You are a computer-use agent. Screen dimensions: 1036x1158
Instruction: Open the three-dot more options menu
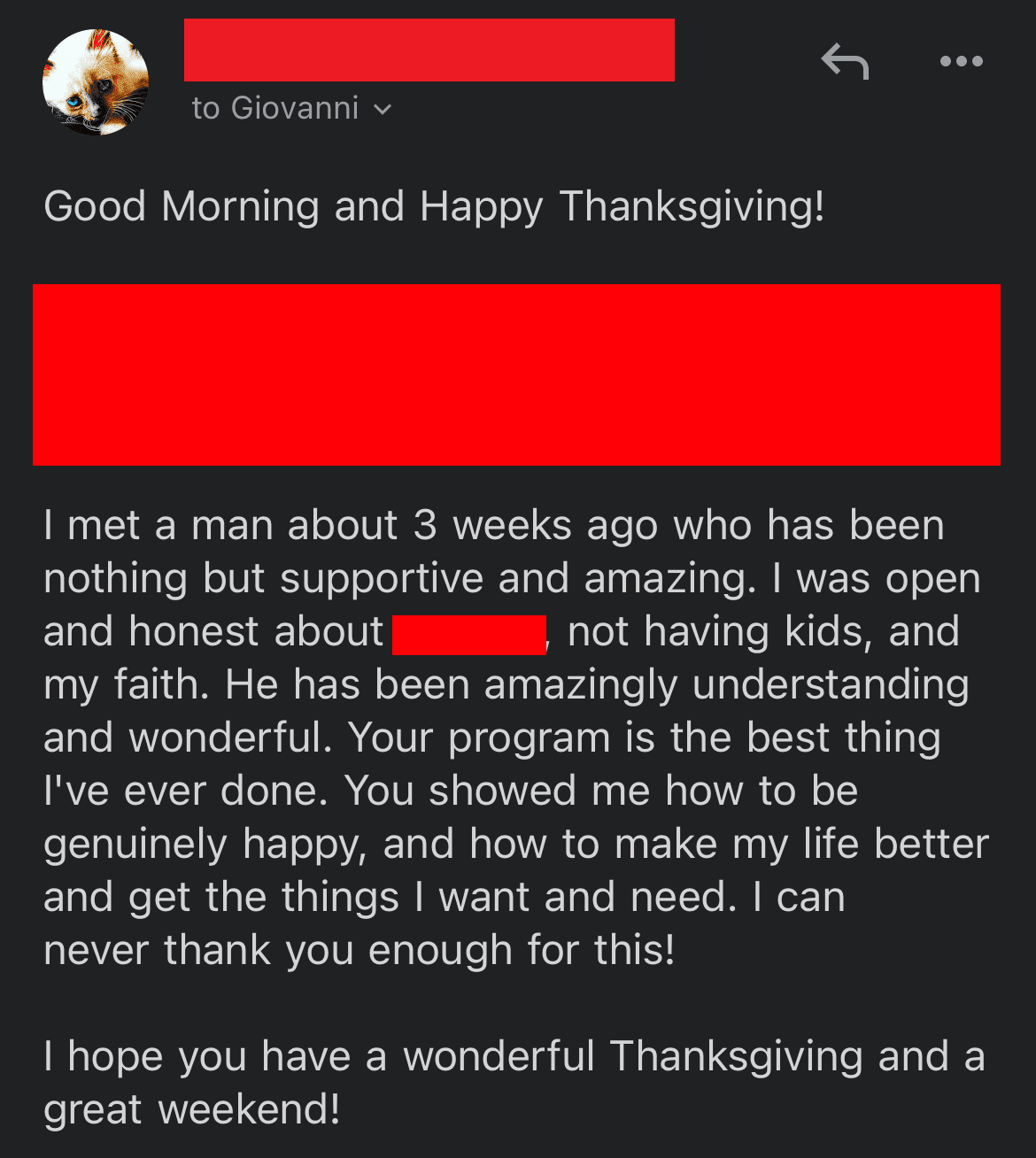[x=961, y=61]
